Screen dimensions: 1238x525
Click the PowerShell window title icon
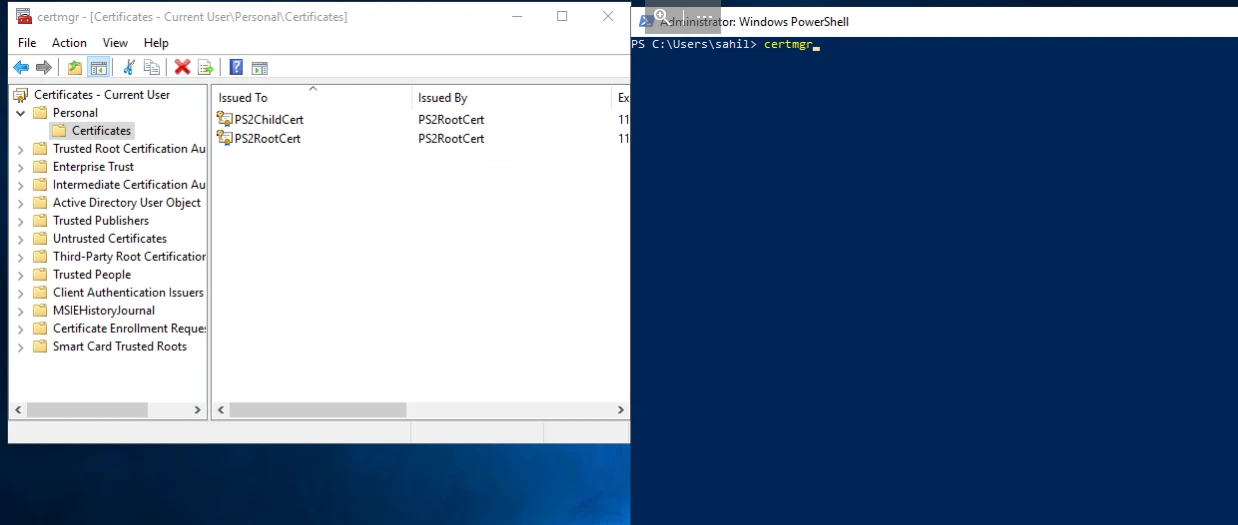[x=647, y=21]
